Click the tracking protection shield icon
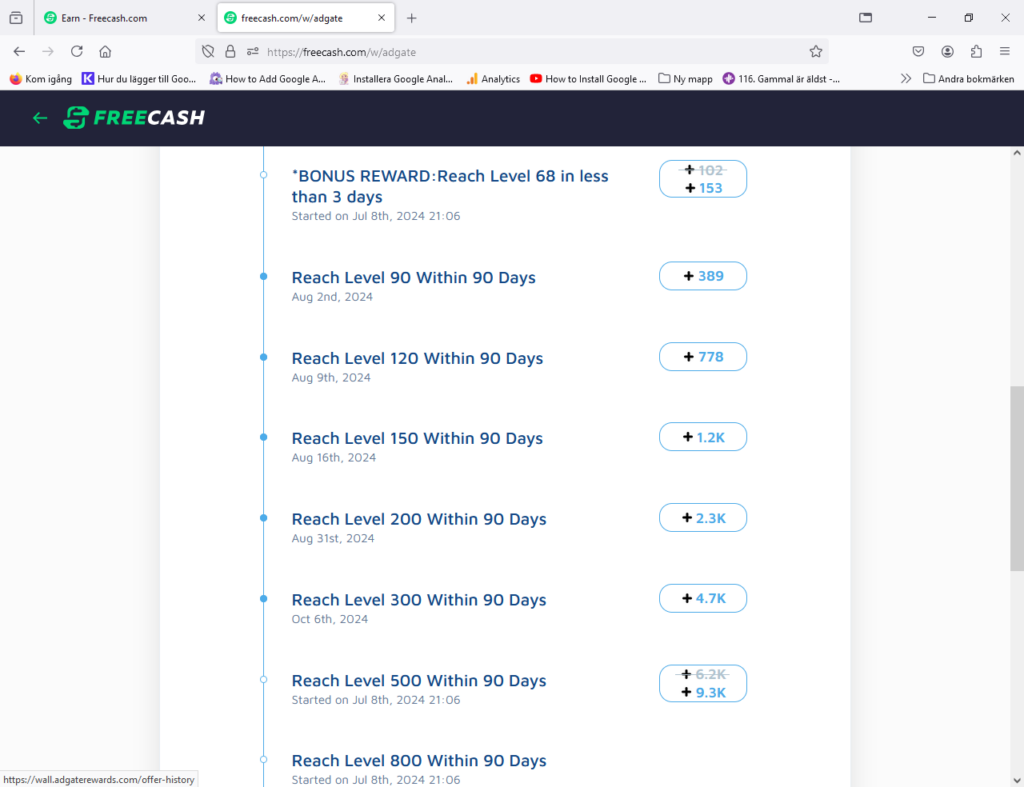Image resolution: width=1024 pixels, height=787 pixels. click(208, 52)
